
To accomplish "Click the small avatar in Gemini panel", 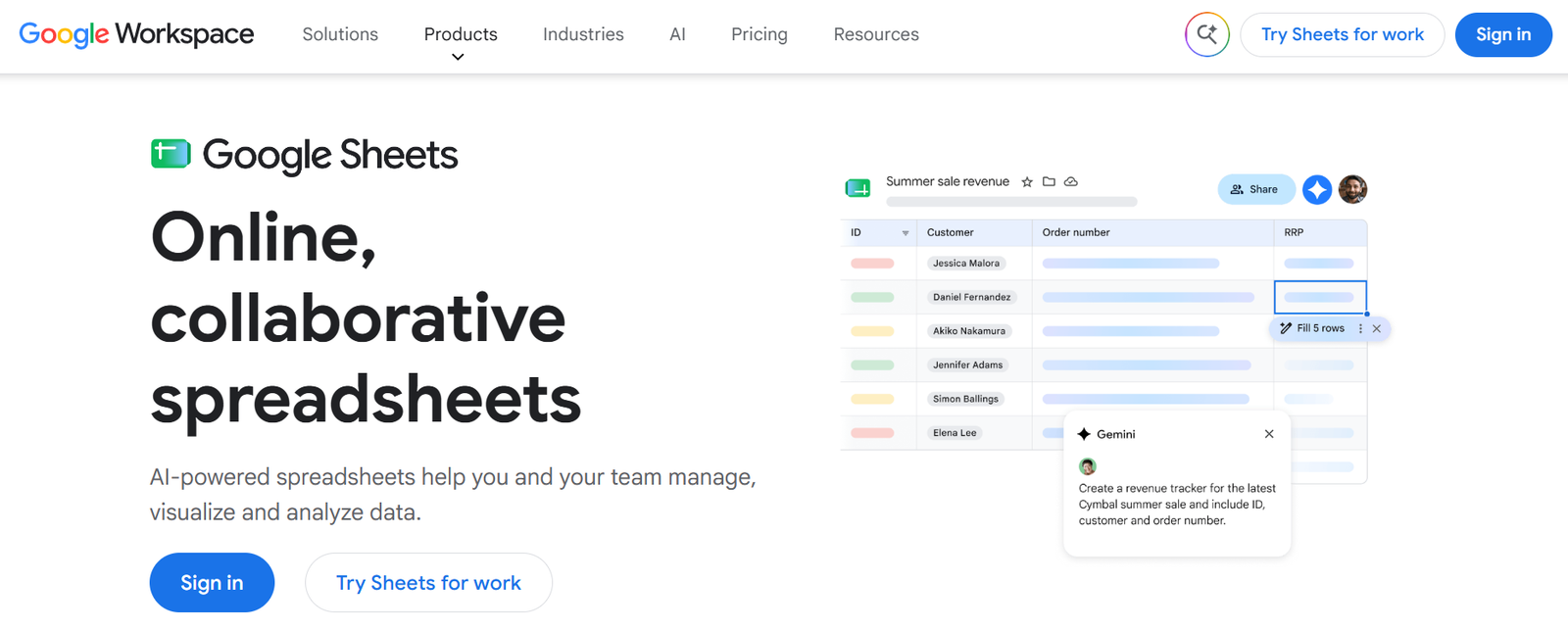I will (x=1087, y=466).
